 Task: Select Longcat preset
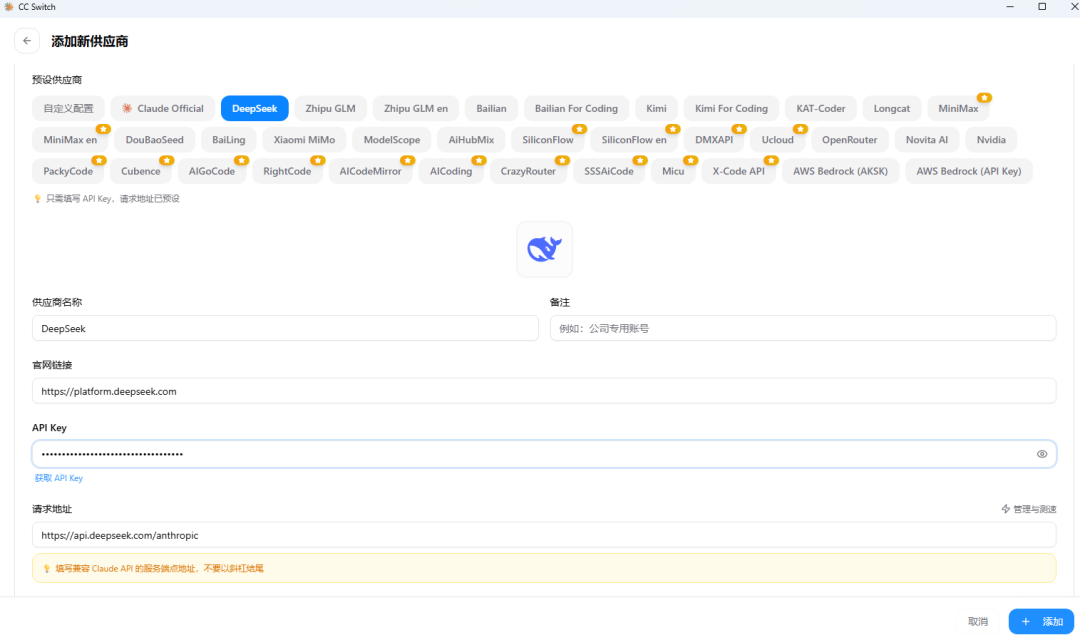892,108
